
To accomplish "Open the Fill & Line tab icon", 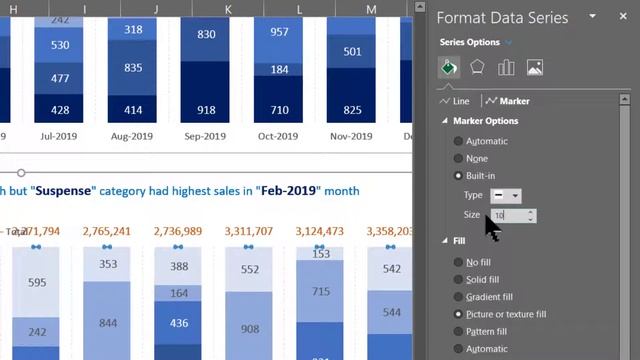I will click(x=449, y=67).
